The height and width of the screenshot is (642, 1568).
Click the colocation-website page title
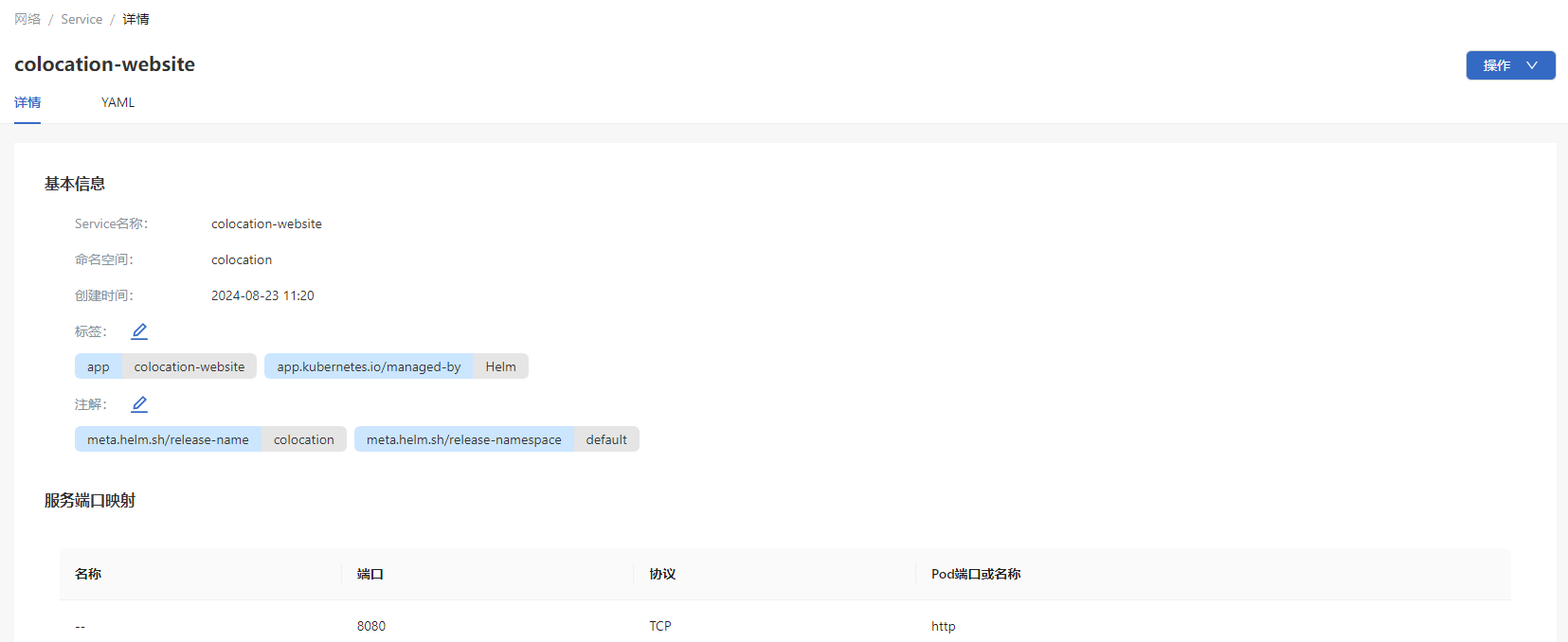[104, 64]
